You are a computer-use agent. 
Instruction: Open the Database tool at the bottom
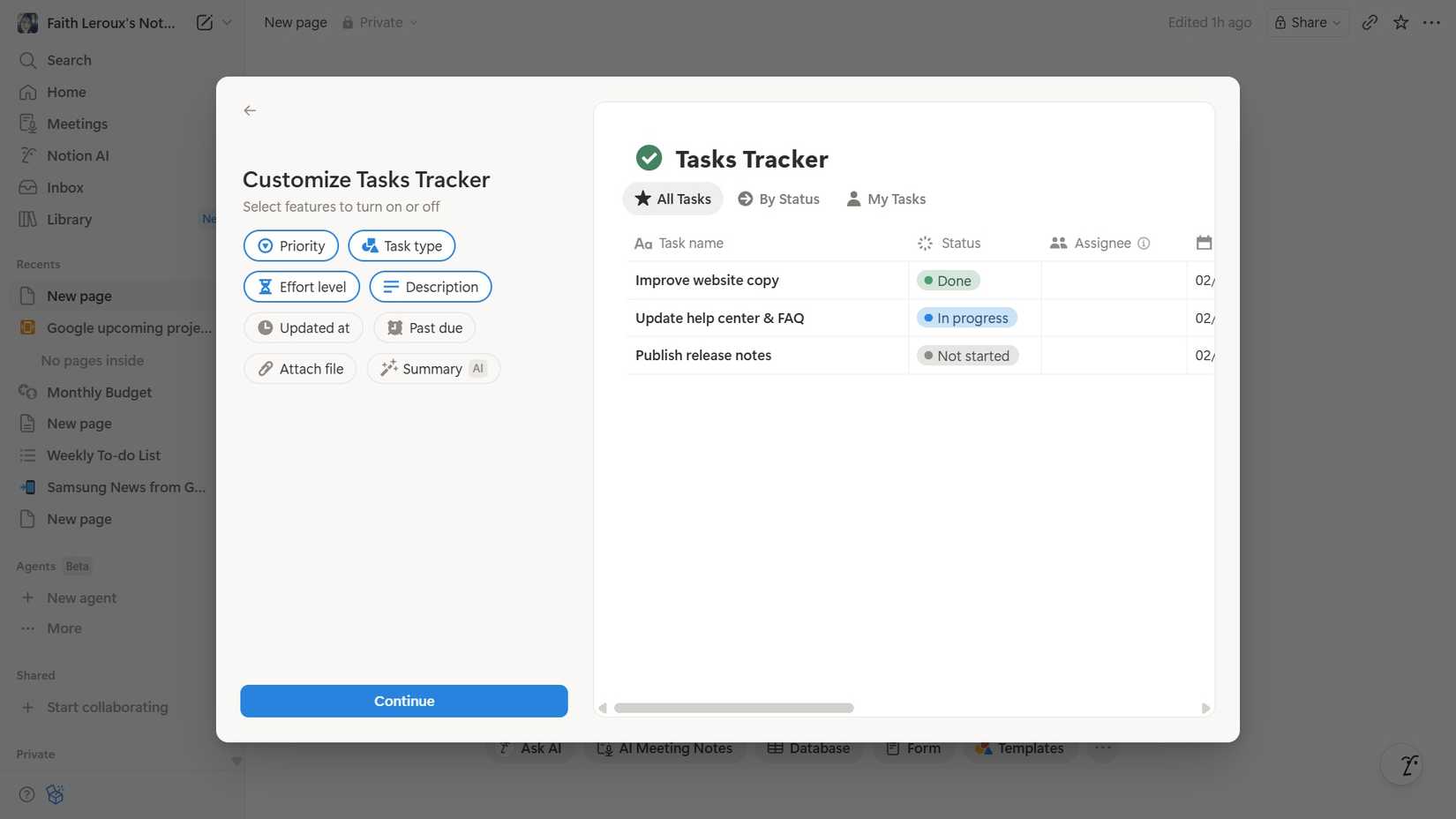click(808, 748)
